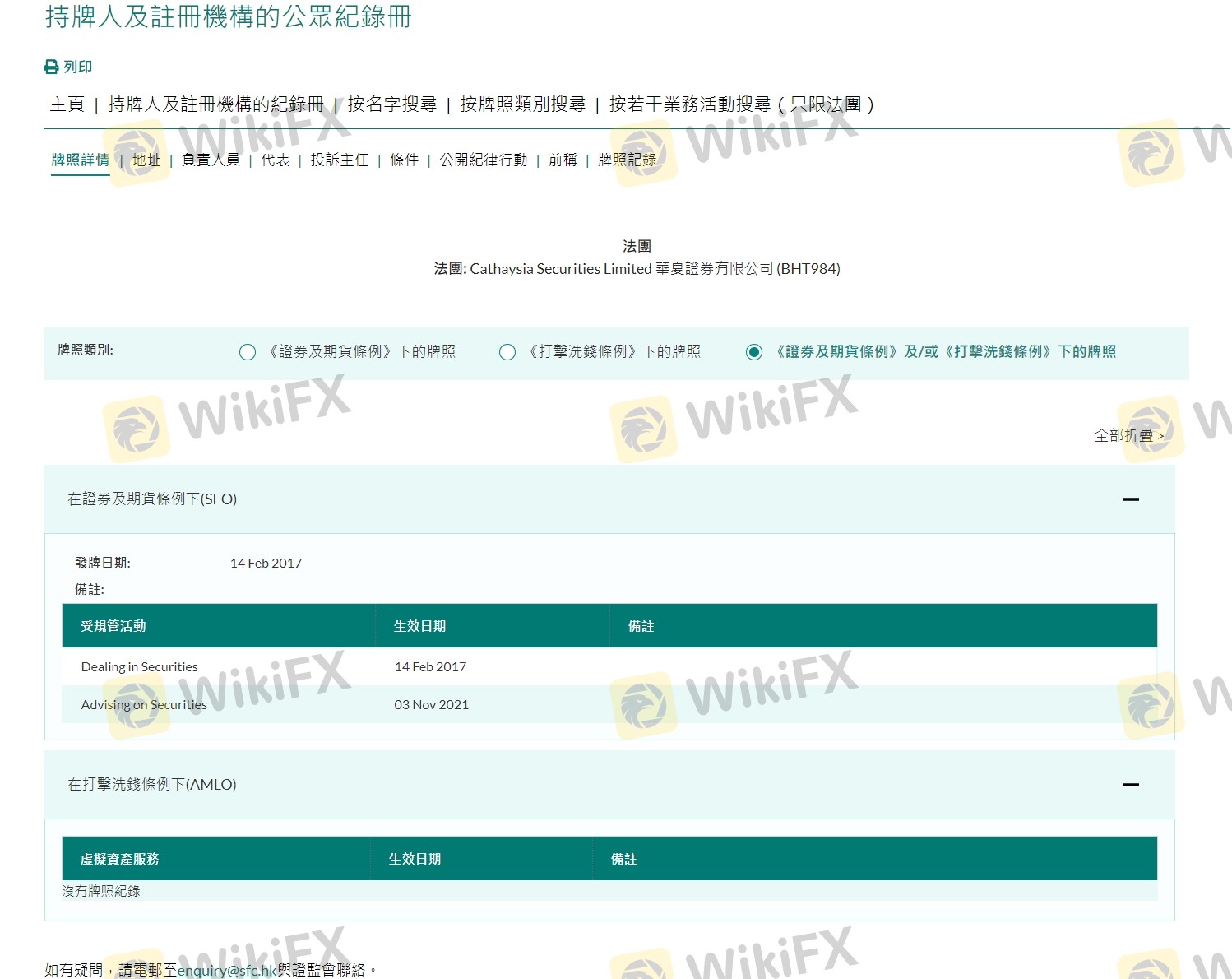Select 《打擊洗錢條例》下的牌照 radio button

(507, 352)
